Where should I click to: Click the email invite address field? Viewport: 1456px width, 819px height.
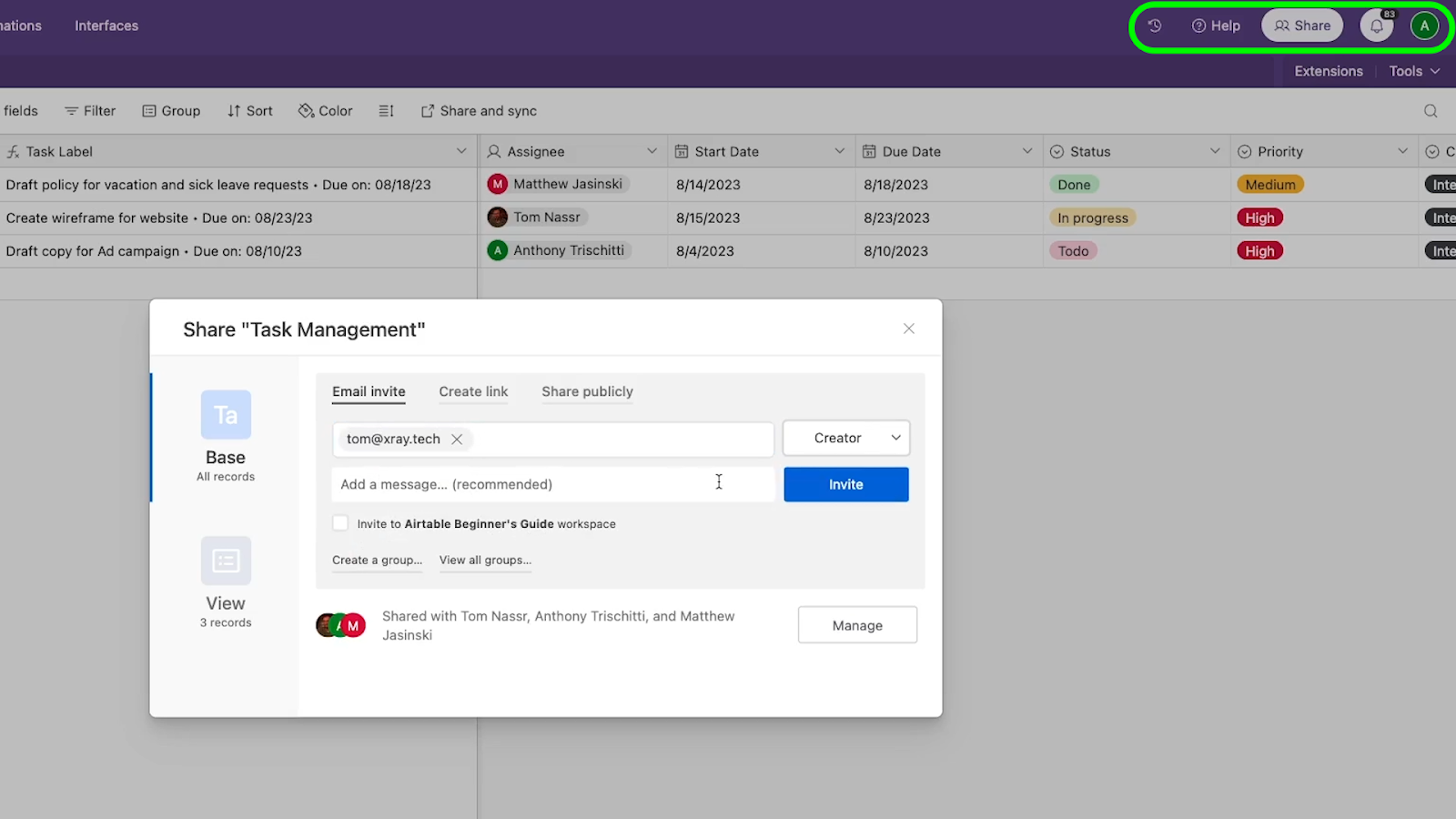coord(552,439)
